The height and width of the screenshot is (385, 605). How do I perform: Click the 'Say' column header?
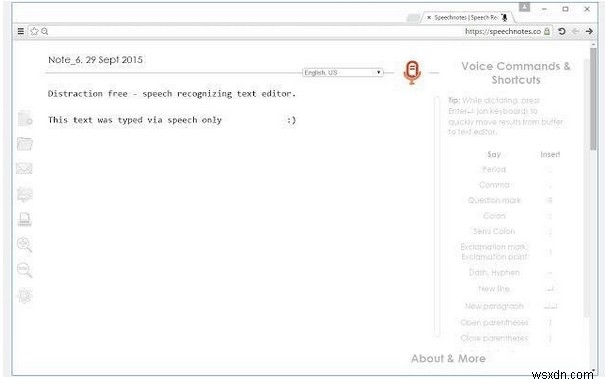coord(494,154)
